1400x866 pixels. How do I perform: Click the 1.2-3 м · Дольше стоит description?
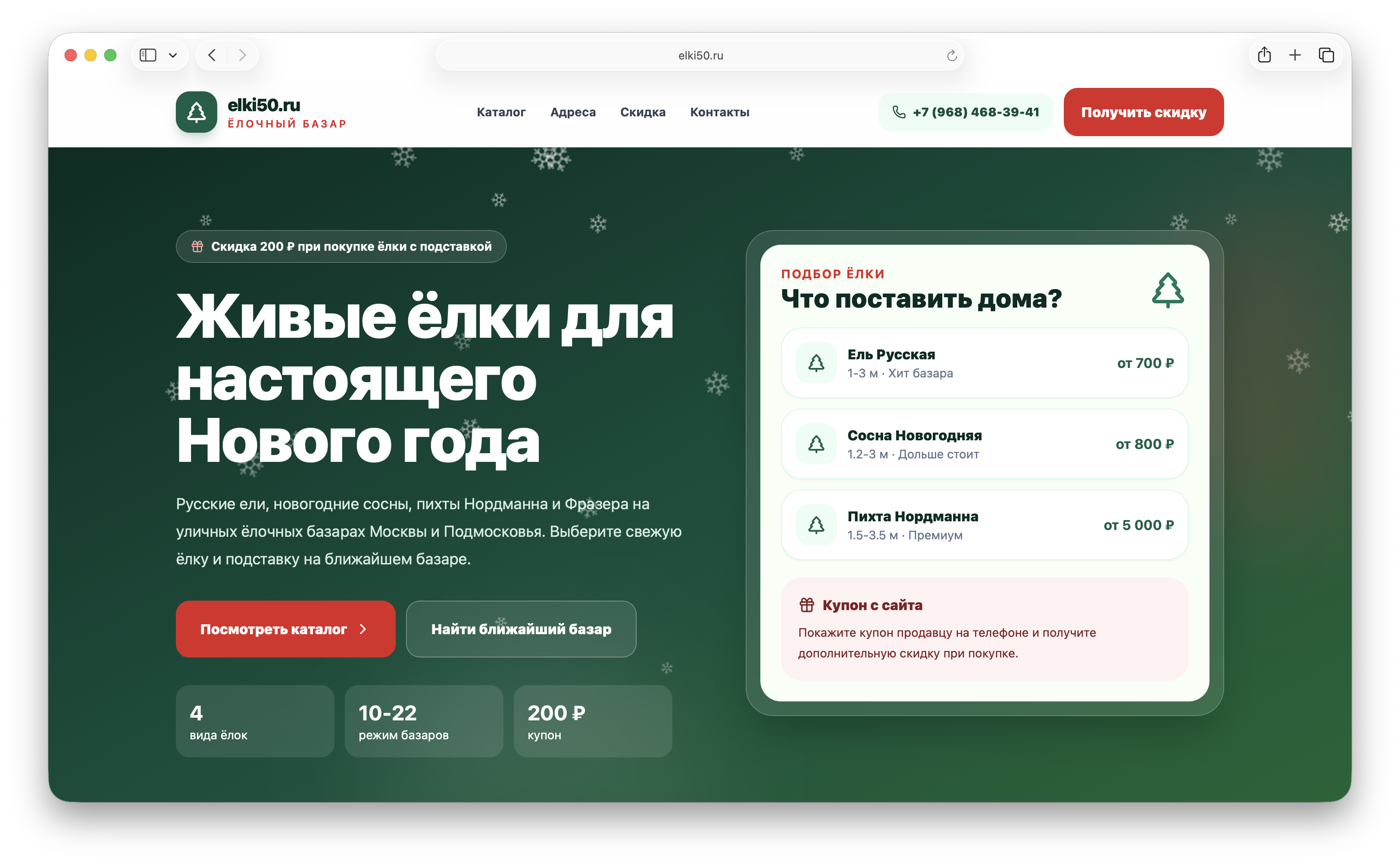coord(913,454)
